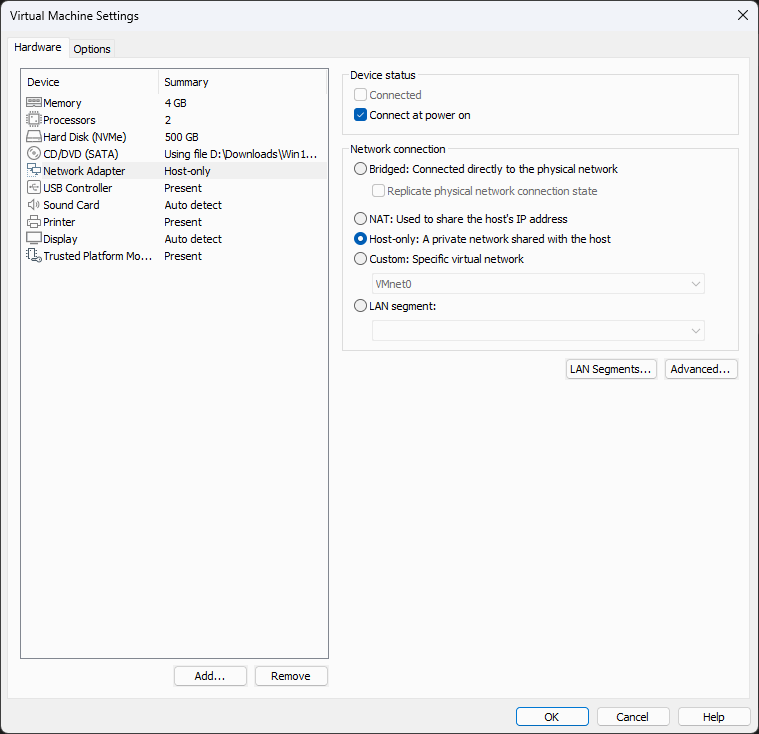Screen dimensions: 759x734
Task: Select the Processors row label
Action: [x=69, y=120]
